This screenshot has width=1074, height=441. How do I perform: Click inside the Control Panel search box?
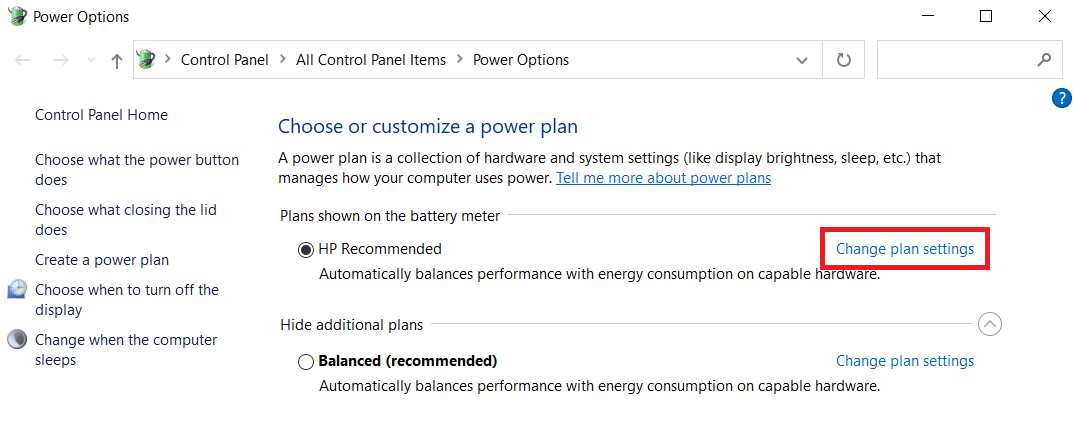[x=955, y=60]
